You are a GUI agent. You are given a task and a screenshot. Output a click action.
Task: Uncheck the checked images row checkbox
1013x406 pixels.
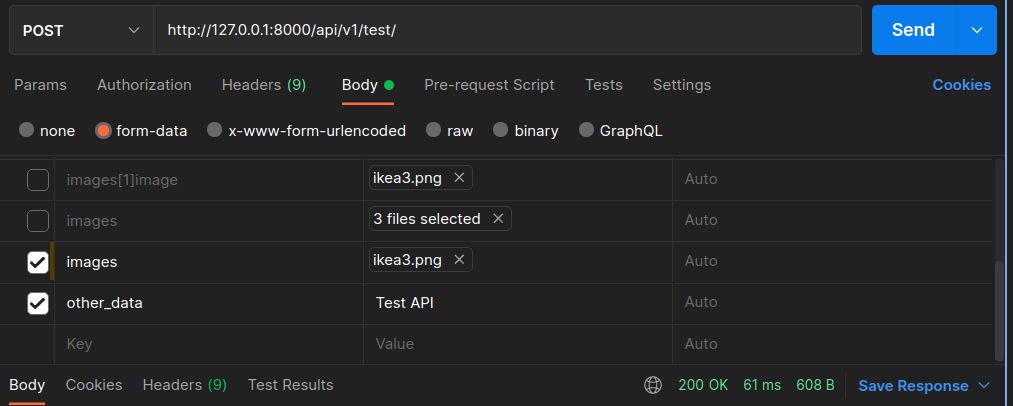click(37, 262)
